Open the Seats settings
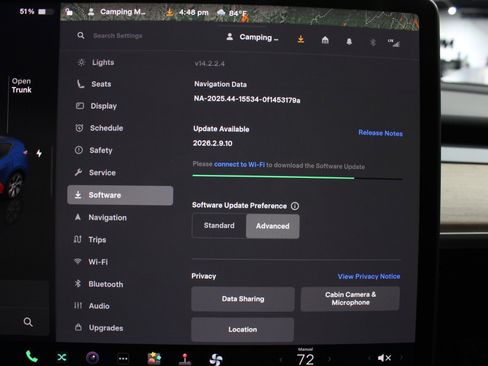Image resolution: width=488 pixels, height=366 pixels. pos(94,84)
